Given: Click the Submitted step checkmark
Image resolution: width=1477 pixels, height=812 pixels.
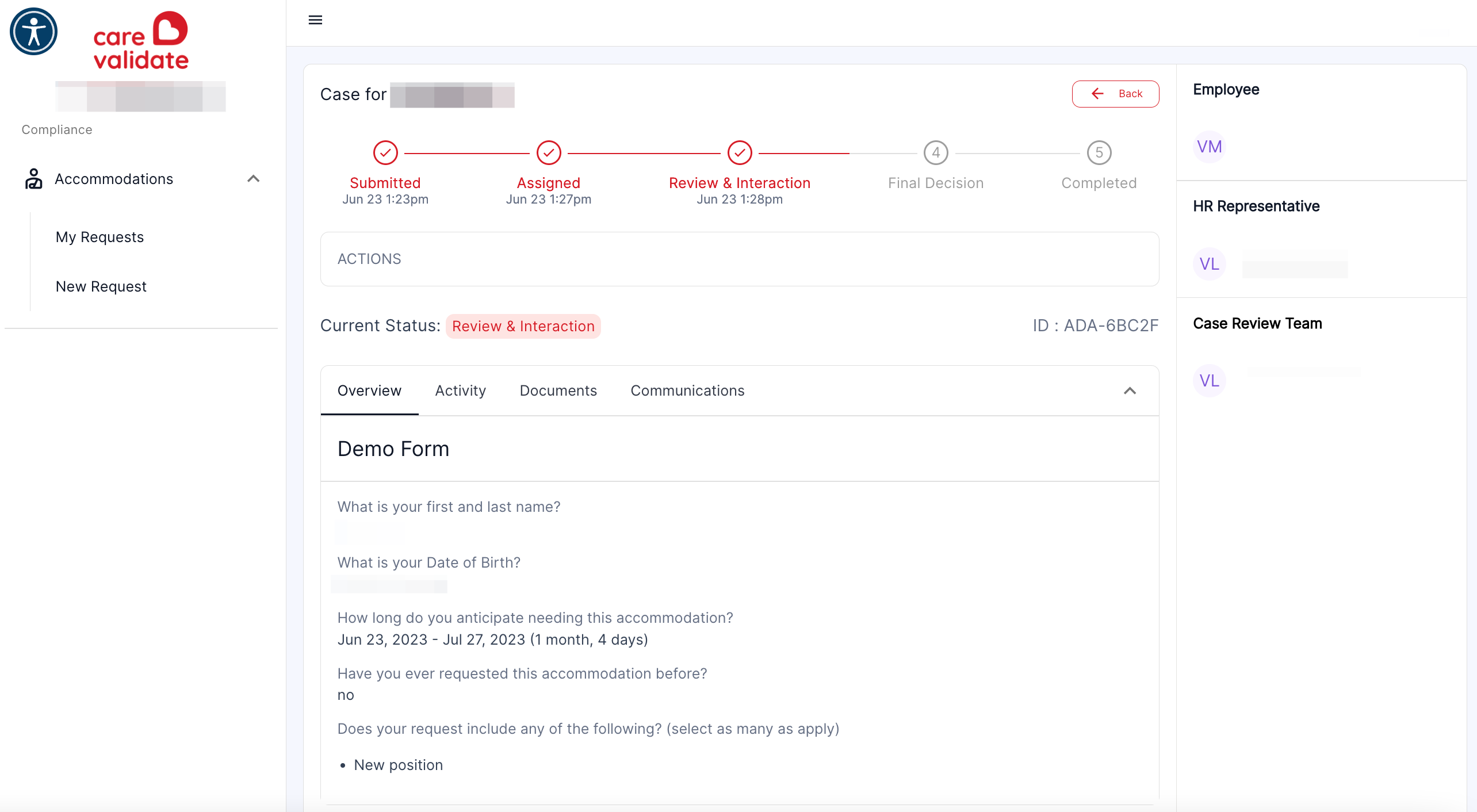Looking at the screenshot, I should point(385,153).
